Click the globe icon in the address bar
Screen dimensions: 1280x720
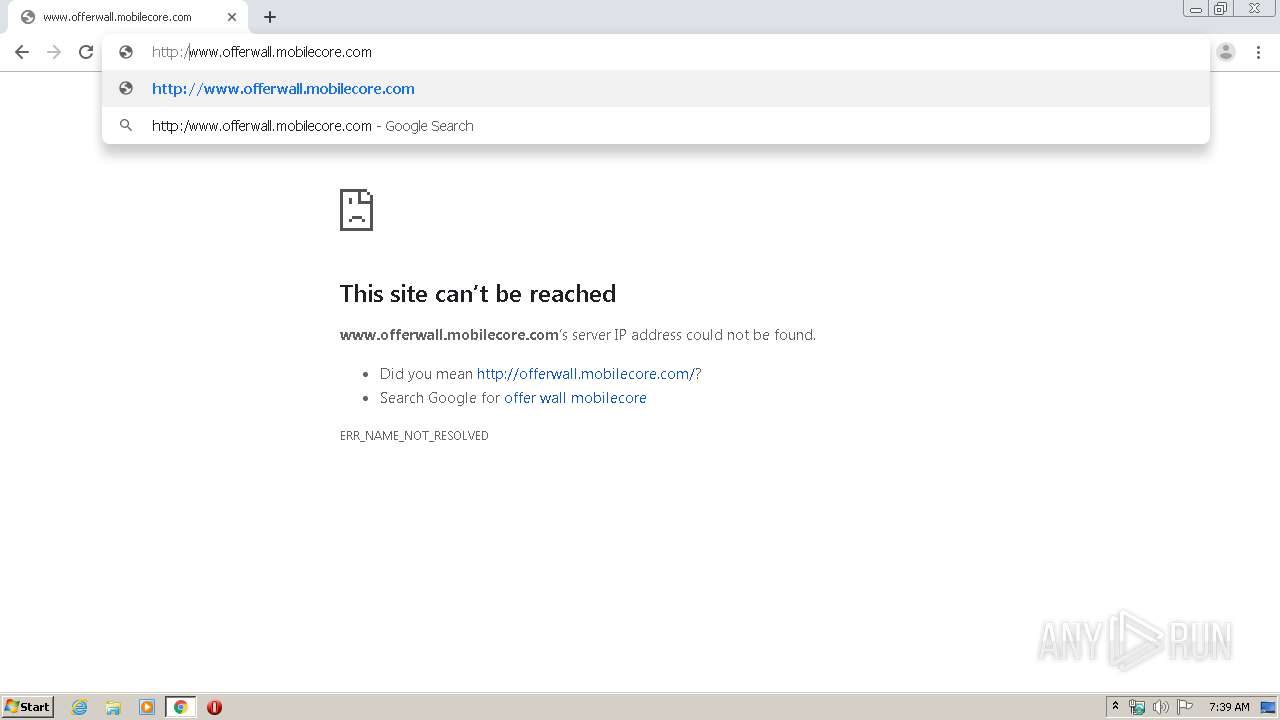click(x=126, y=52)
